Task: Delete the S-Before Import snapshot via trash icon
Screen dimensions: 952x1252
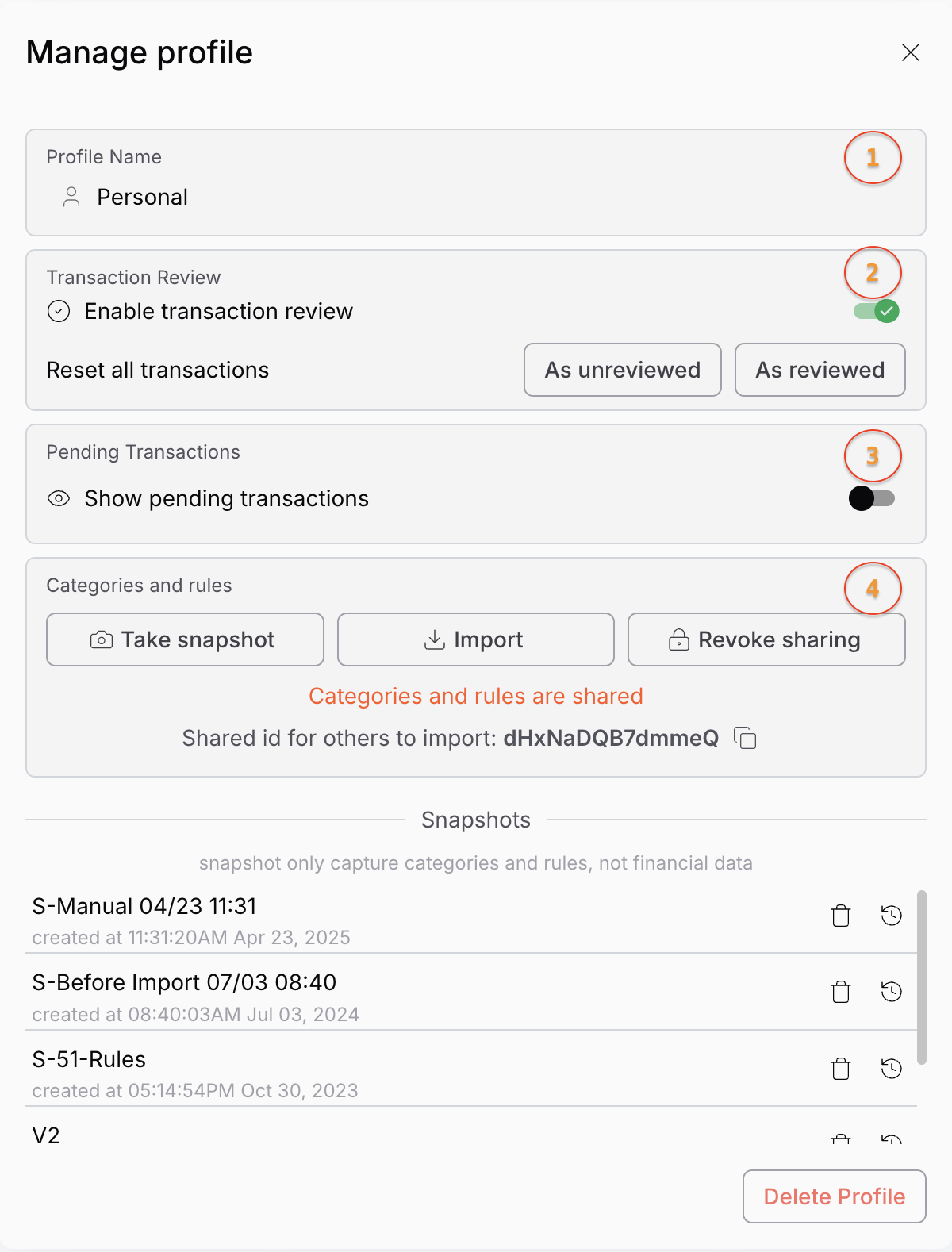Action: coord(840,992)
